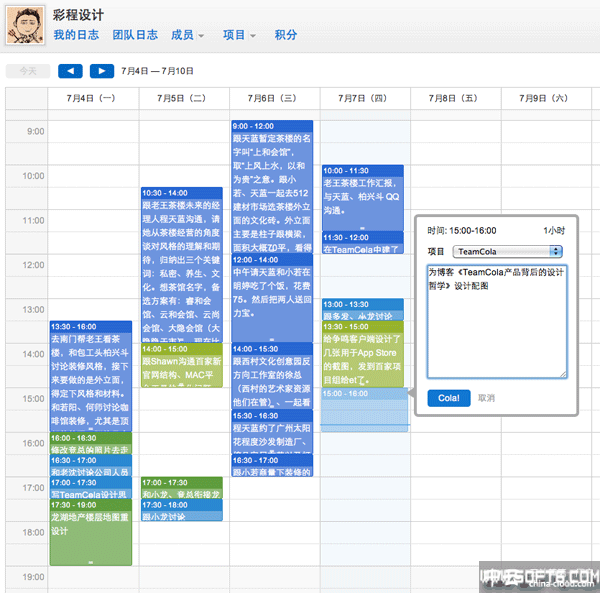The width and height of the screenshot is (600, 593).
Task: Click date range 7月4日 — 7月10日
Action: [x=157, y=71]
